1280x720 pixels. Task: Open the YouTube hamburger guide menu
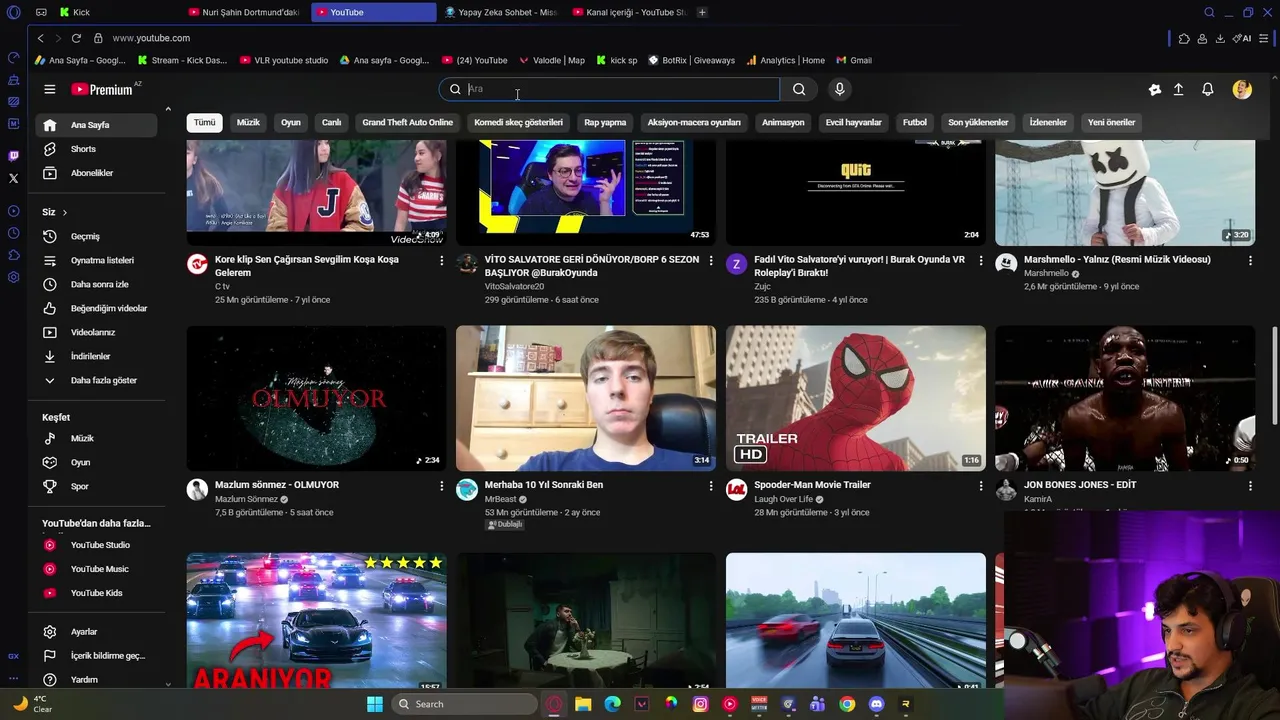pos(49,89)
